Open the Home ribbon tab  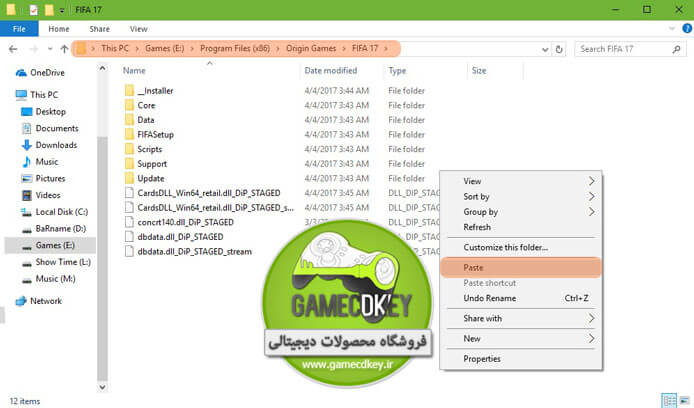pos(59,29)
